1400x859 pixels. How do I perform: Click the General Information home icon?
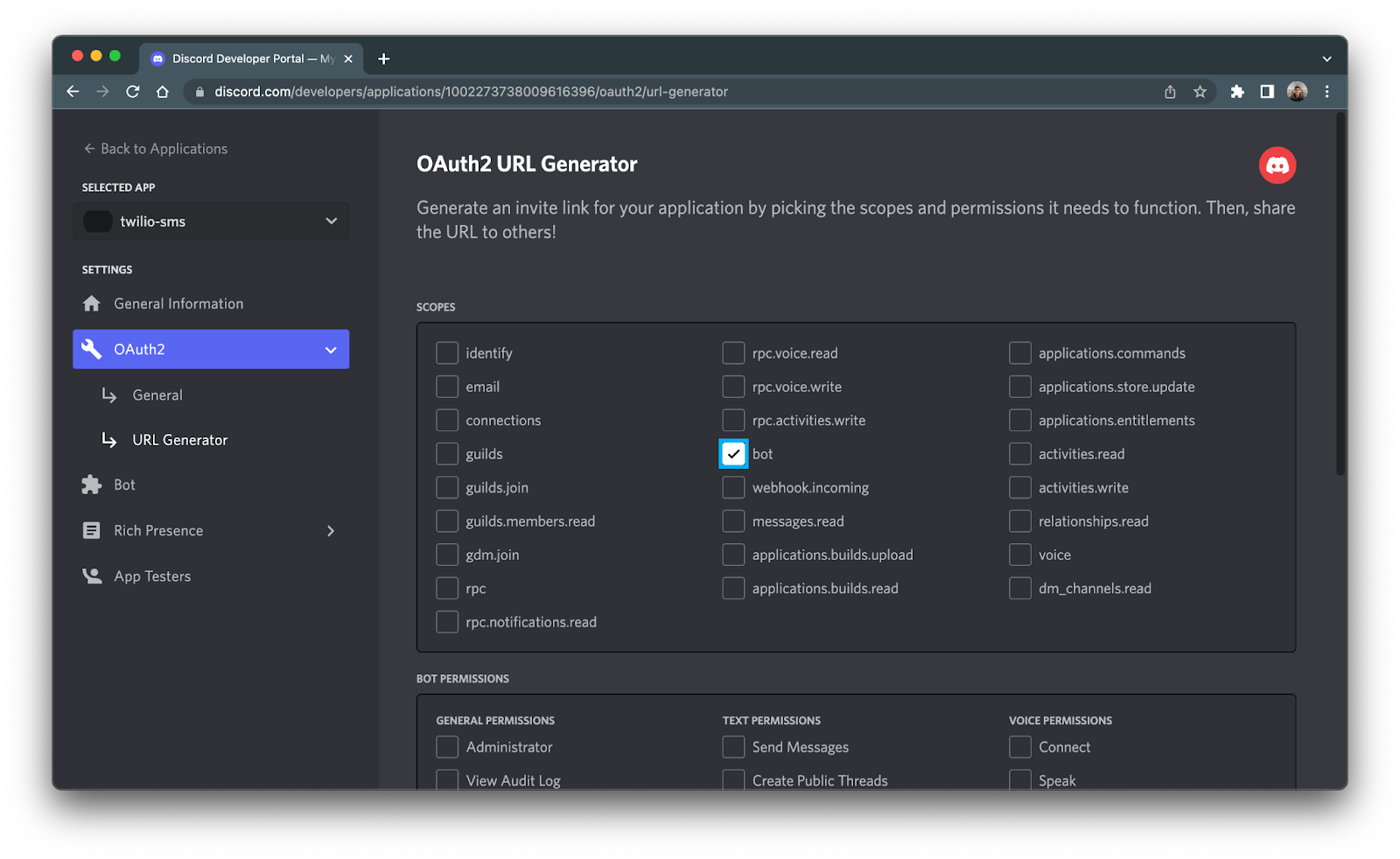tap(92, 304)
